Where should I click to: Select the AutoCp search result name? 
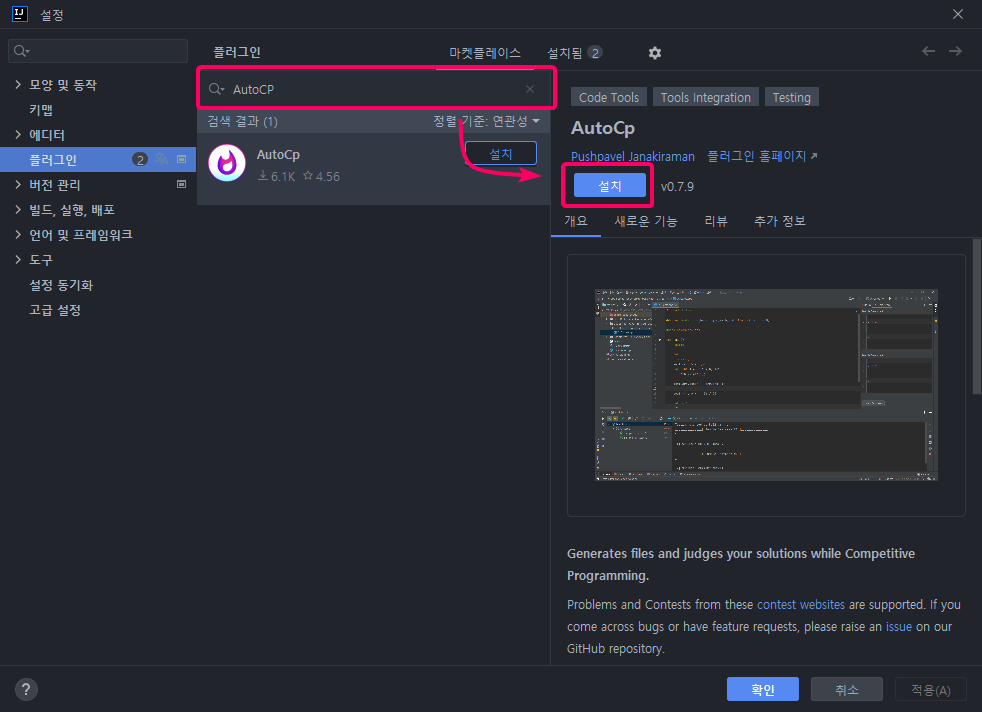[278, 154]
